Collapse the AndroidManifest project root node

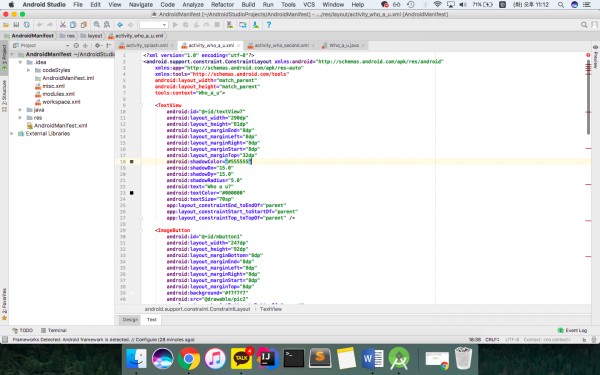point(13,54)
